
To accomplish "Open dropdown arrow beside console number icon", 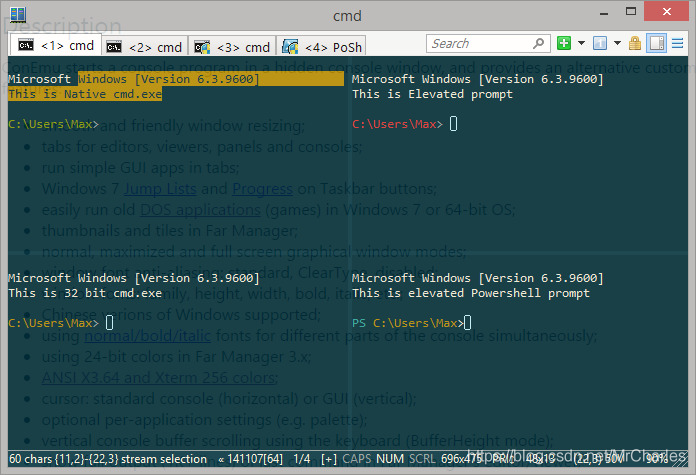I will click(617, 43).
